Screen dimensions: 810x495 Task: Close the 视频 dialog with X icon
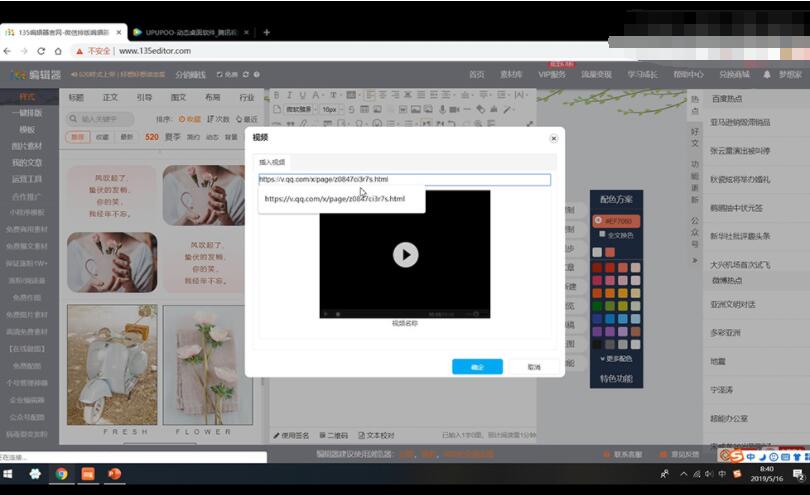[x=553, y=138]
